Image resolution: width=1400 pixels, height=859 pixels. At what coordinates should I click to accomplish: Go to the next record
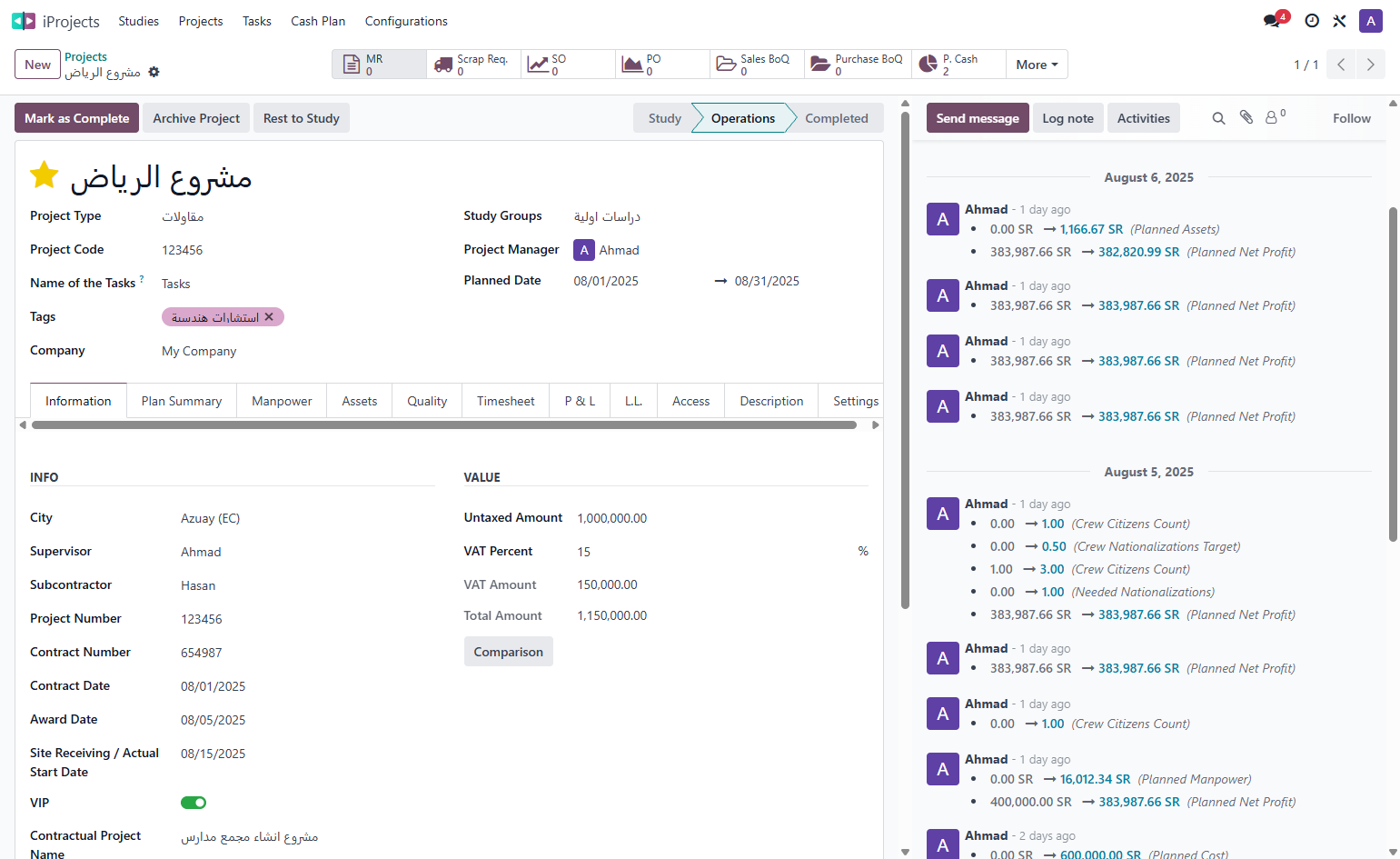[1370, 65]
